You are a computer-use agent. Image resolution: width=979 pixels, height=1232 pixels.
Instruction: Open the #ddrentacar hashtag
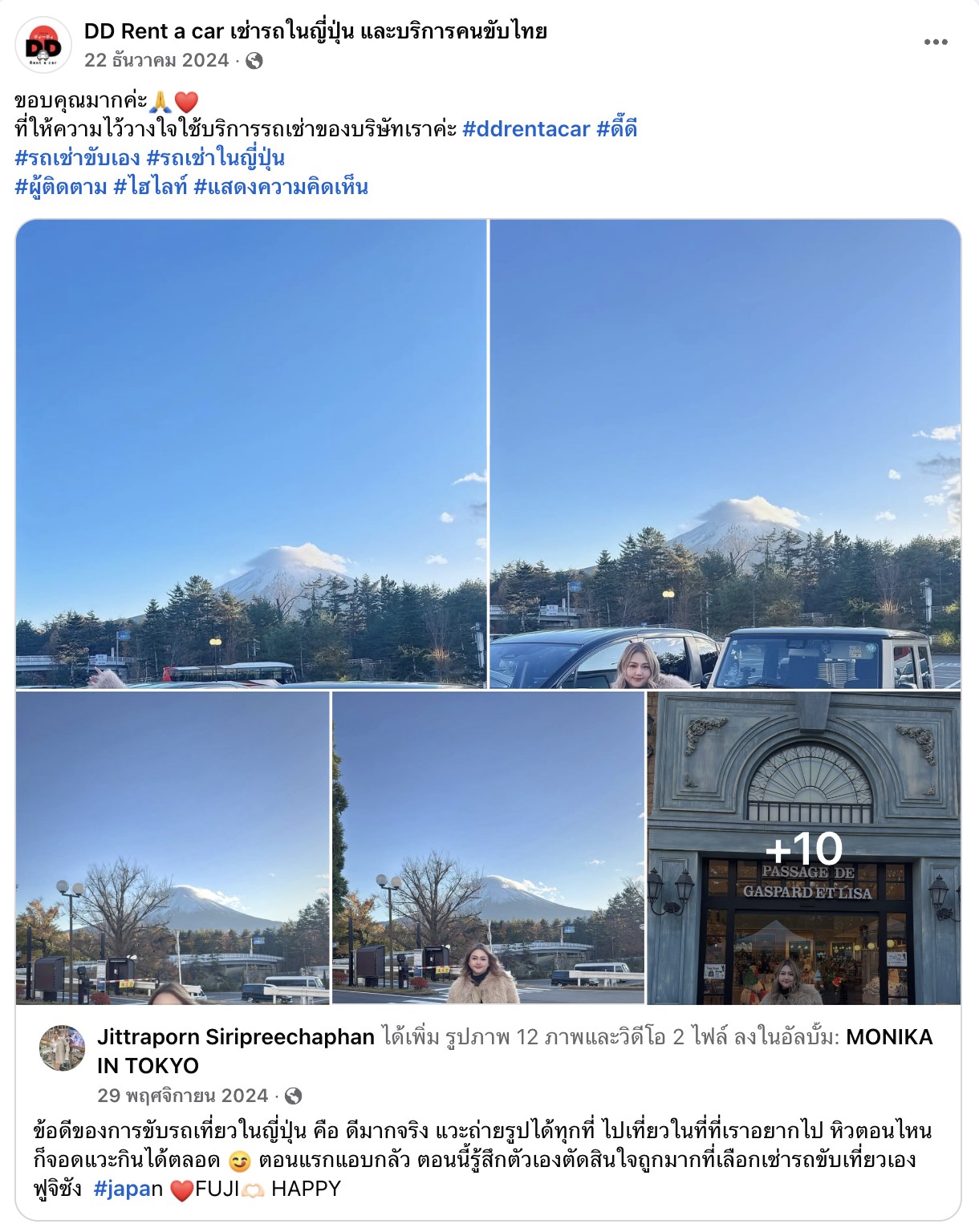click(x=526, y=129)
